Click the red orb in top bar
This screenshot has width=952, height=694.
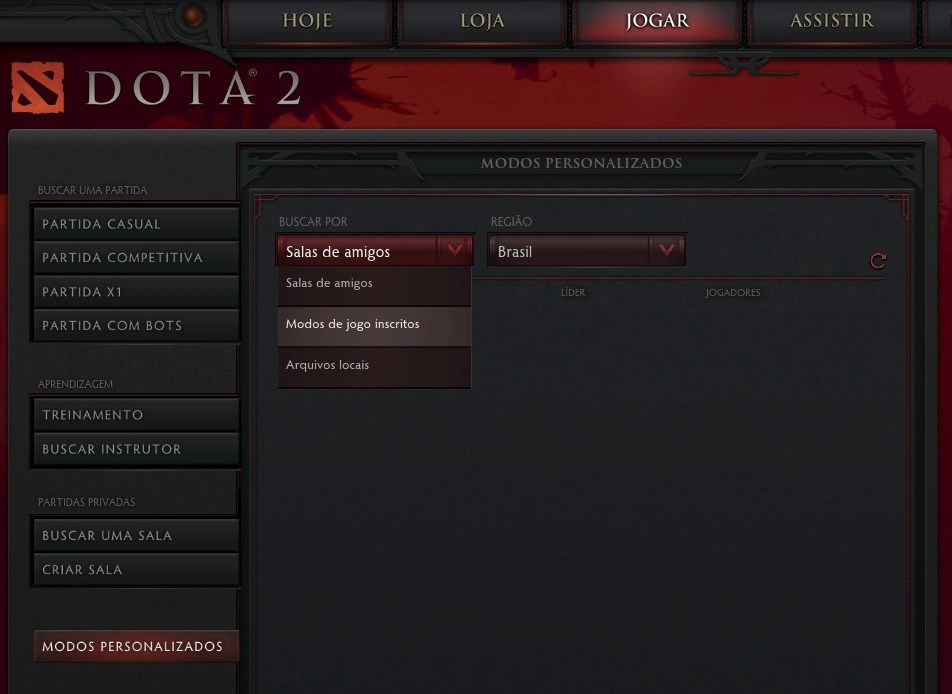click(193, 16)
